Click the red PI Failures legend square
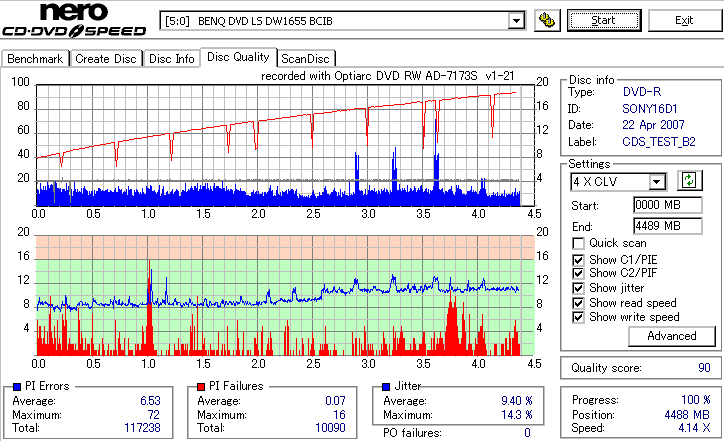This screenshot has width=724, height=441. (201, 387)
